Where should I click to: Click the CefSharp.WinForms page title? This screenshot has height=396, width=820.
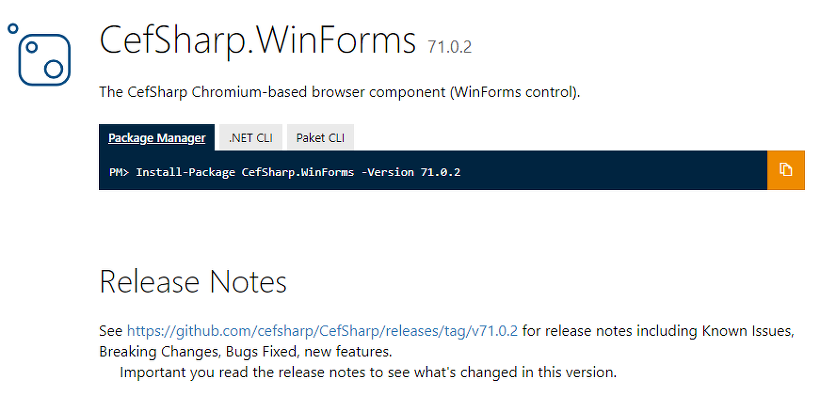[257, 41]
